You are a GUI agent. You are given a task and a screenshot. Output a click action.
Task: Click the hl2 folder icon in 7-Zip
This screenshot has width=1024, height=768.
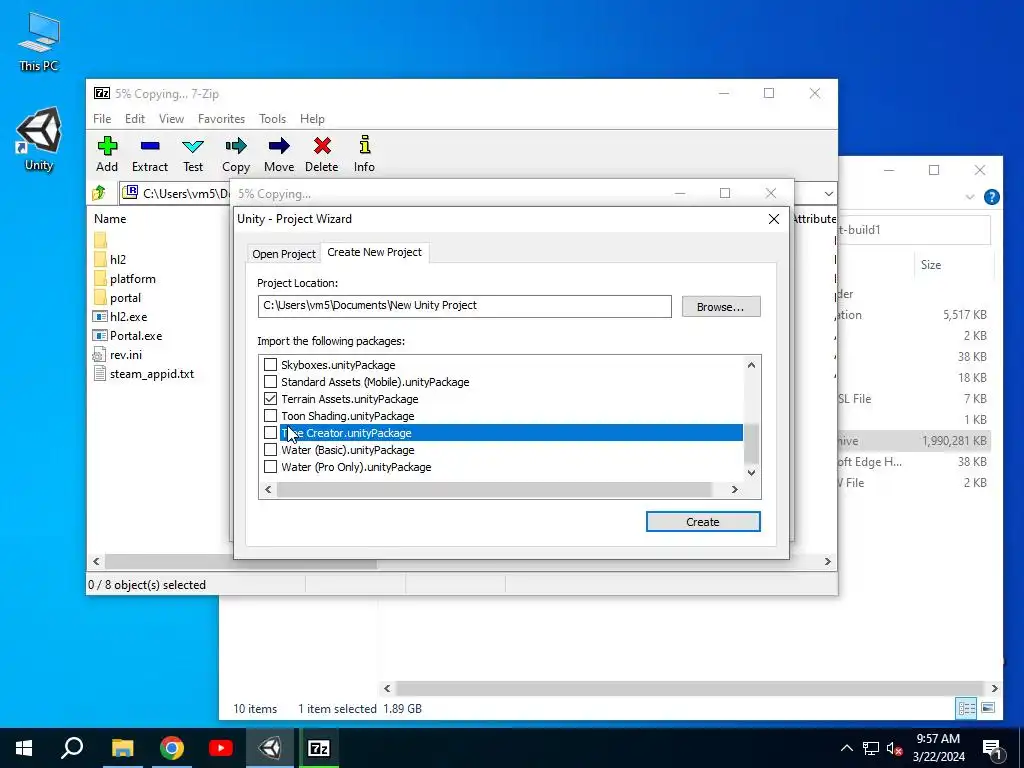point(100,259)
